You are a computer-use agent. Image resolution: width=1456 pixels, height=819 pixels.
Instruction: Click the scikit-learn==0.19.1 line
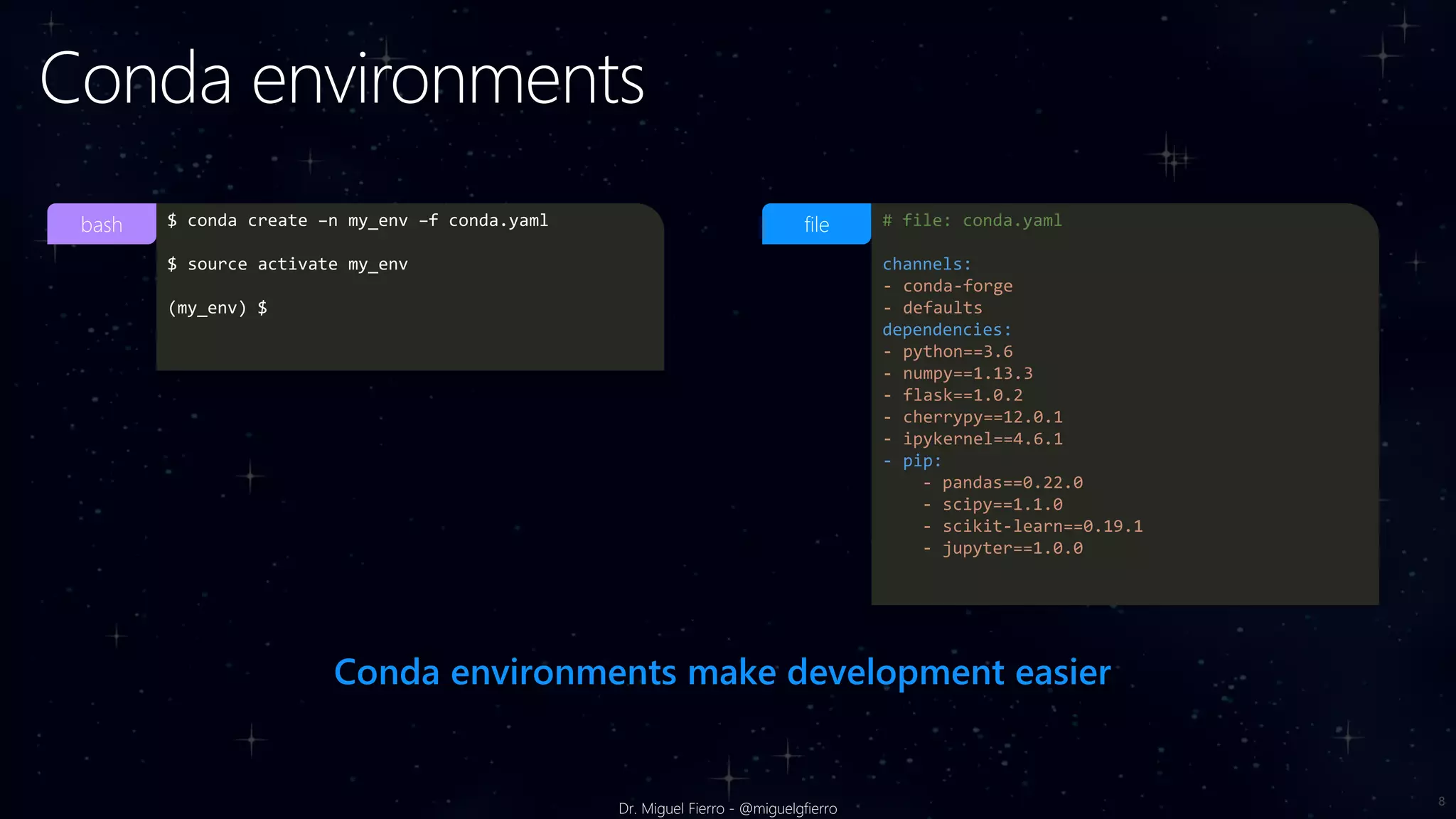click(x=1032, y=526)
